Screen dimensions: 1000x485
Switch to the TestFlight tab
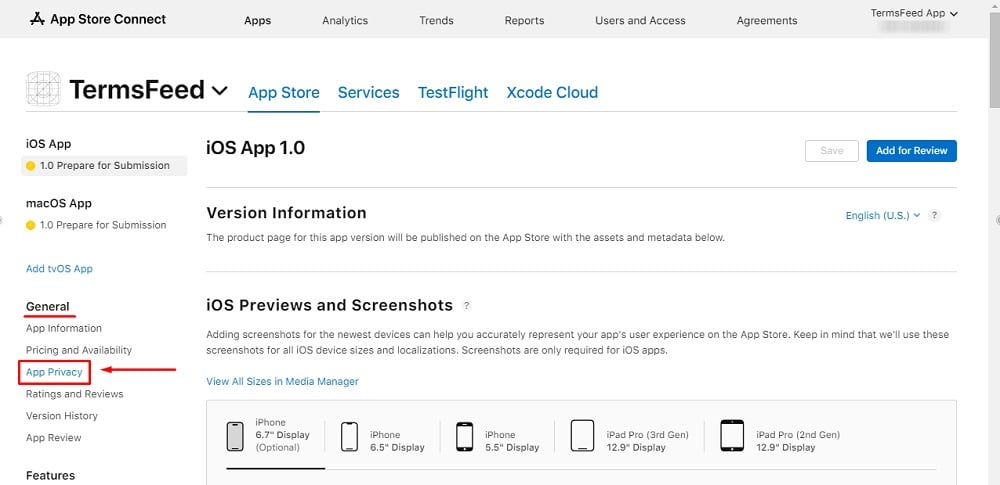453,93
